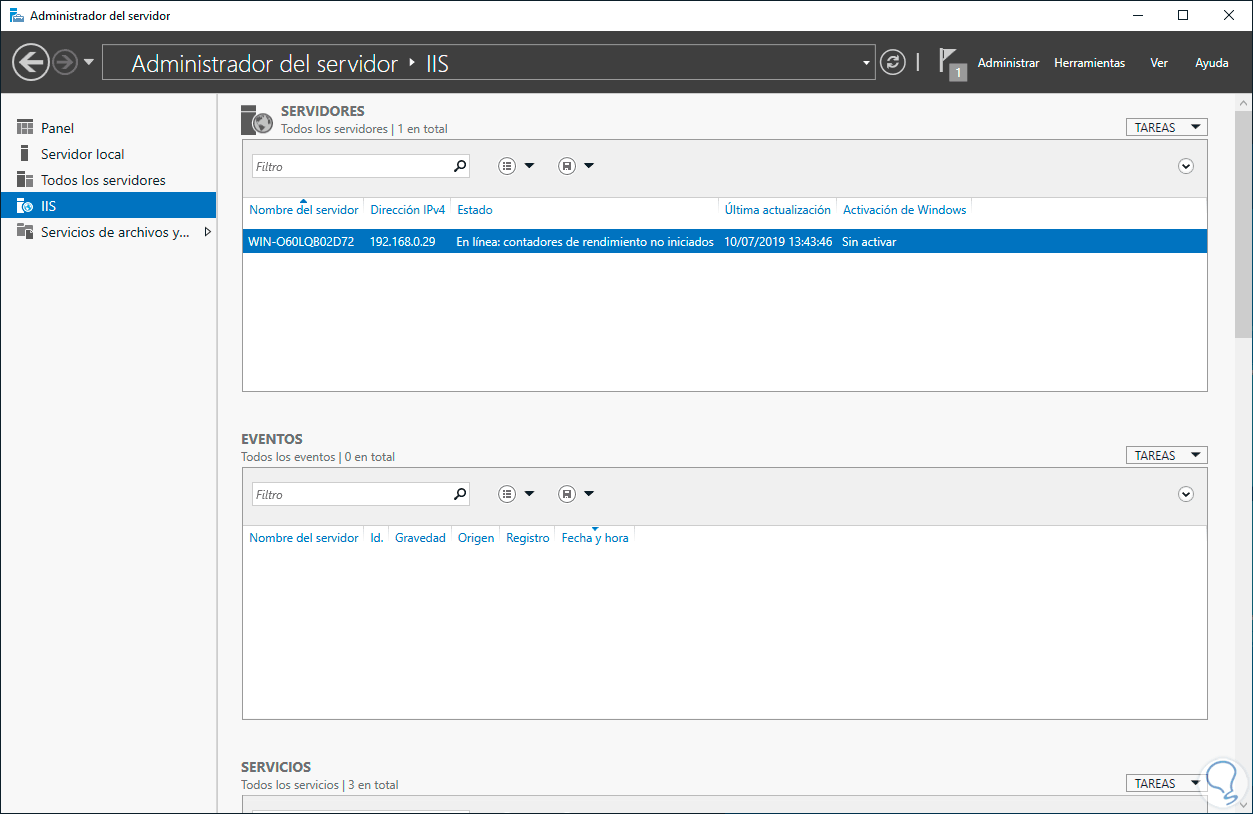Click the Panel dashboard icon

[25, 127]
